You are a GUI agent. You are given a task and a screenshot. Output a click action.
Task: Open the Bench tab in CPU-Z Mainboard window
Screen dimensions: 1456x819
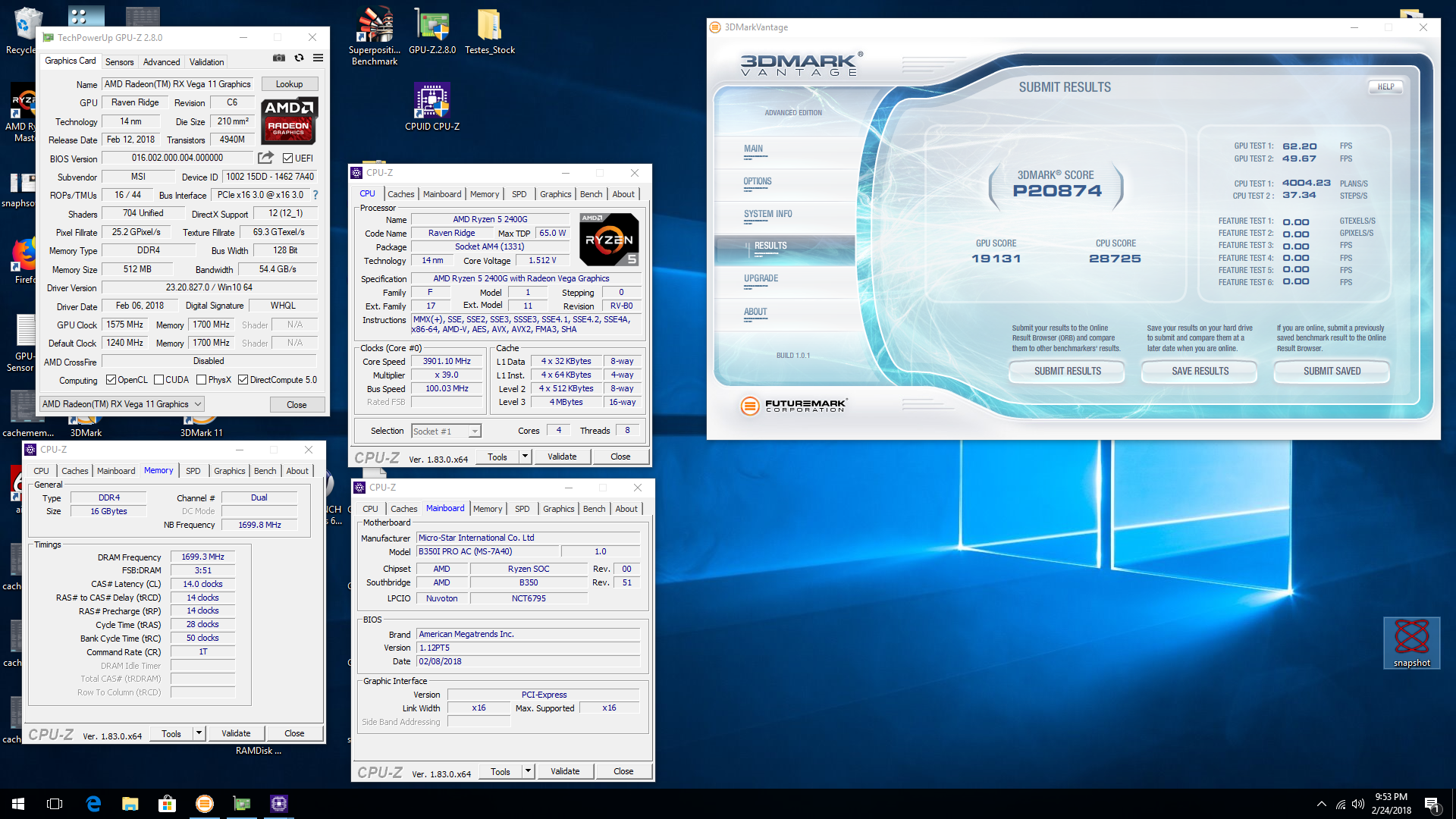tap(595, 509)
